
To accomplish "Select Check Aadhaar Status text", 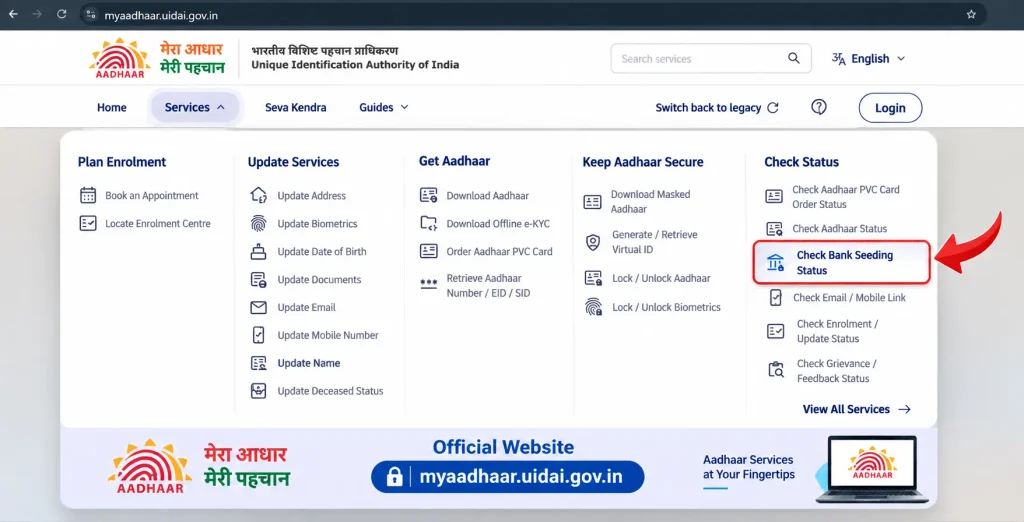I will click(x=840, y=229).
